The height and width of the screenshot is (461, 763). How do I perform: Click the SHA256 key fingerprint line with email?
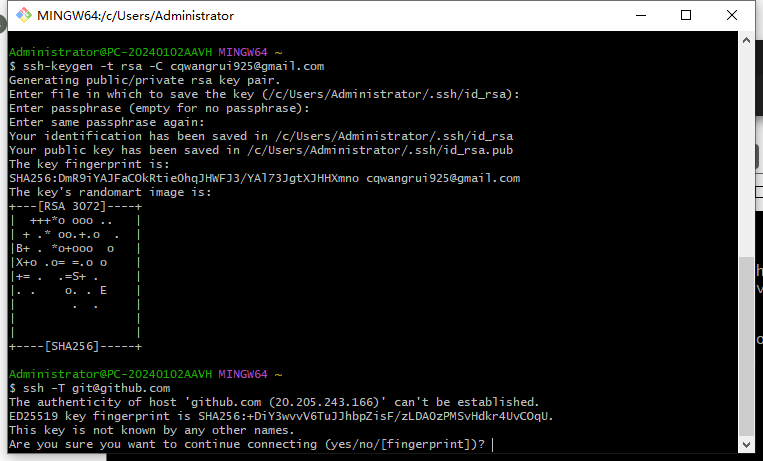(x=264, y=178)
